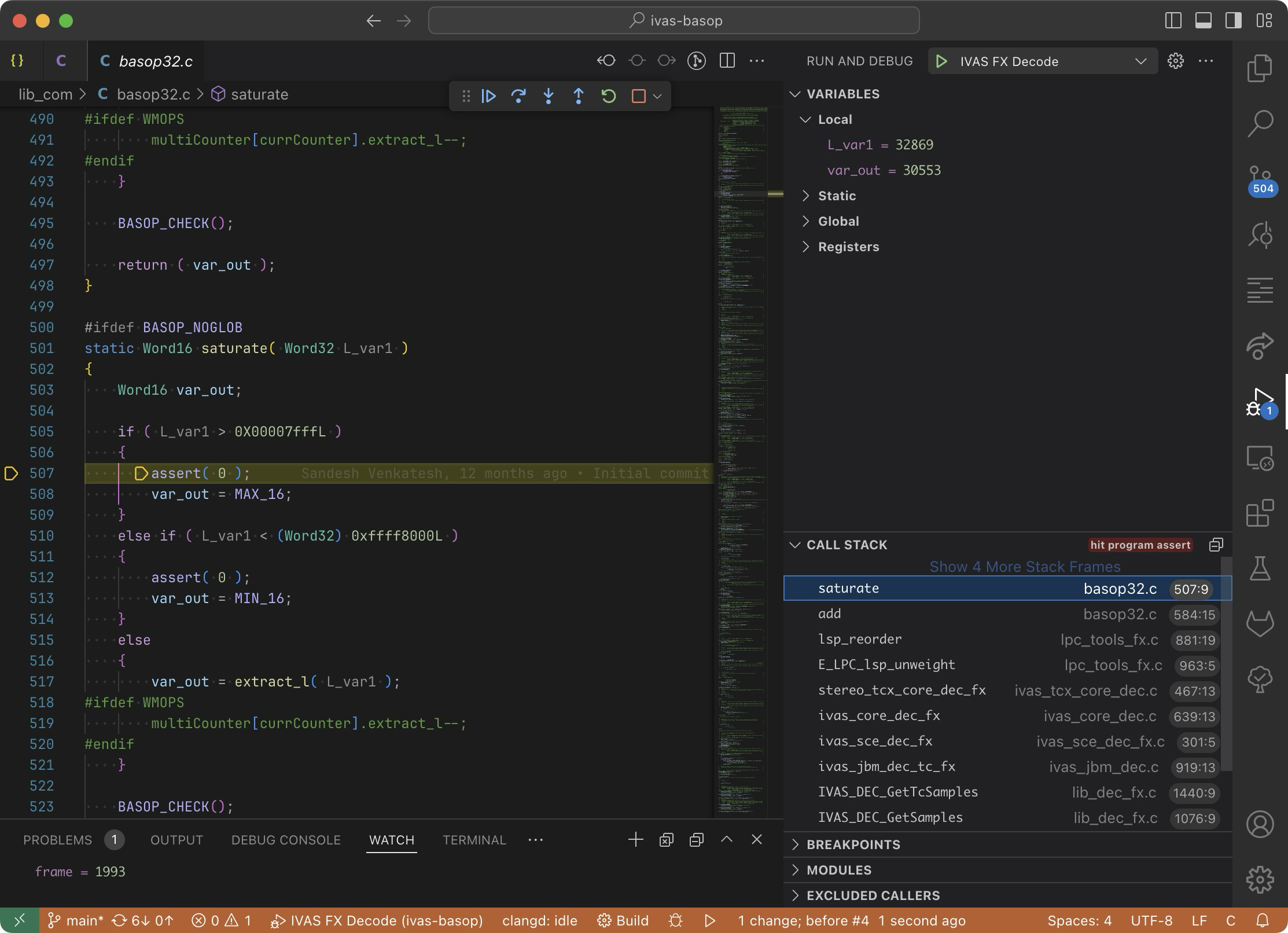Switch to the DEBUG CONSOLE tab
The image size is (1288, 933).
(286, 840)
